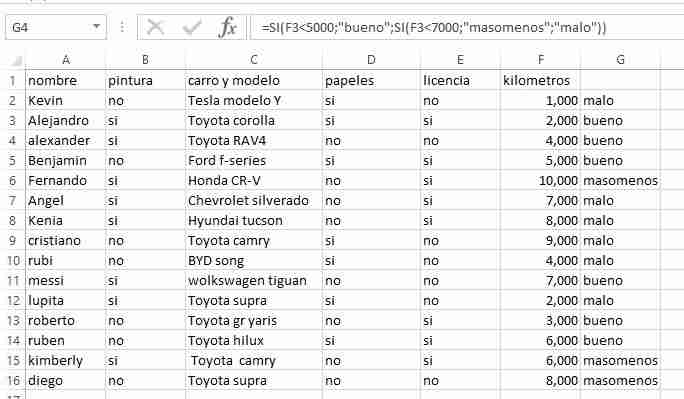Select the row 6 header
Viewport: 684px width, 399px height.
pyautogui.click(x=13, y=181)
